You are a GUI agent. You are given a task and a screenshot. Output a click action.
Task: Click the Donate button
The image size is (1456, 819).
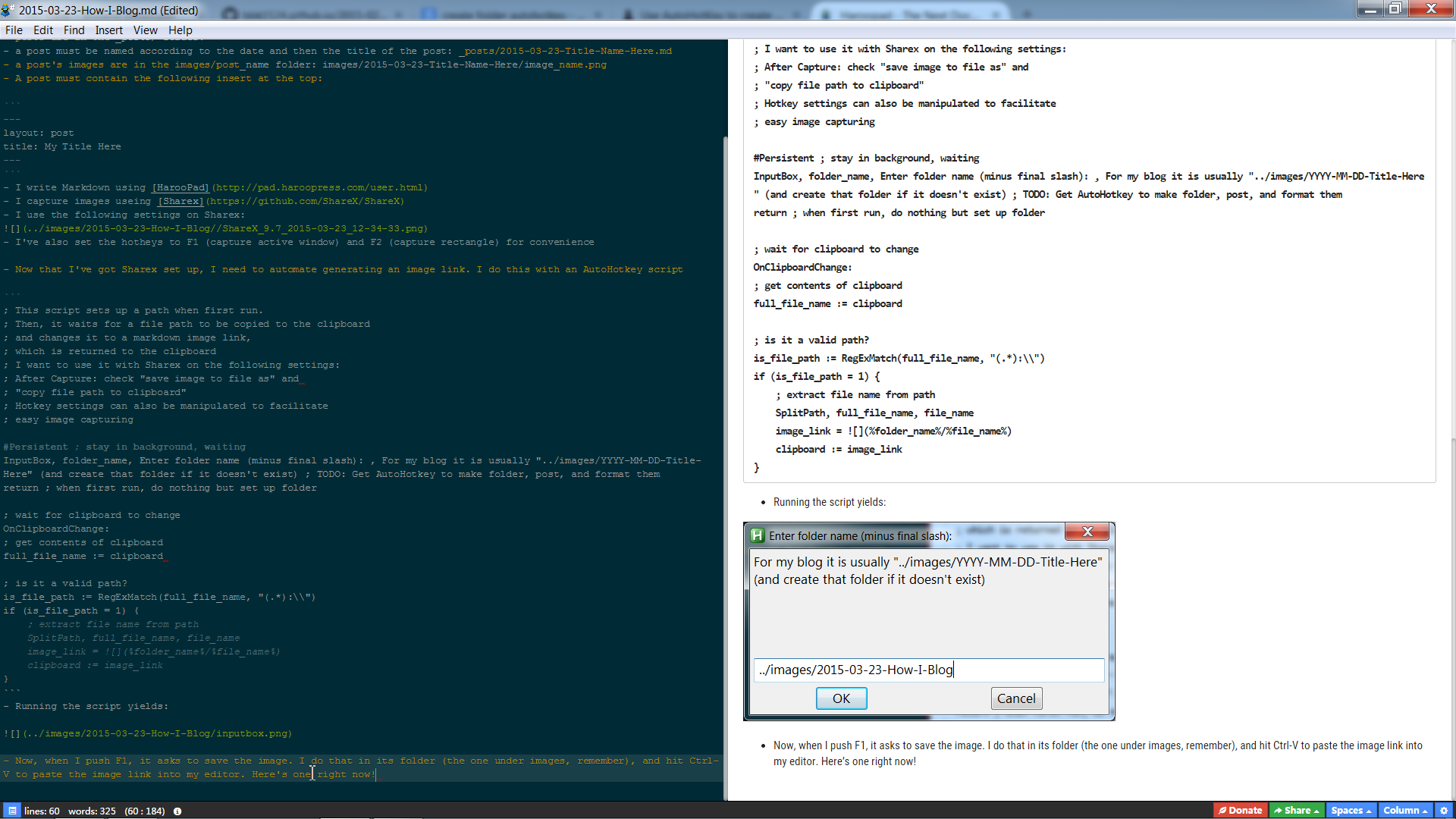click(1240, 811)
